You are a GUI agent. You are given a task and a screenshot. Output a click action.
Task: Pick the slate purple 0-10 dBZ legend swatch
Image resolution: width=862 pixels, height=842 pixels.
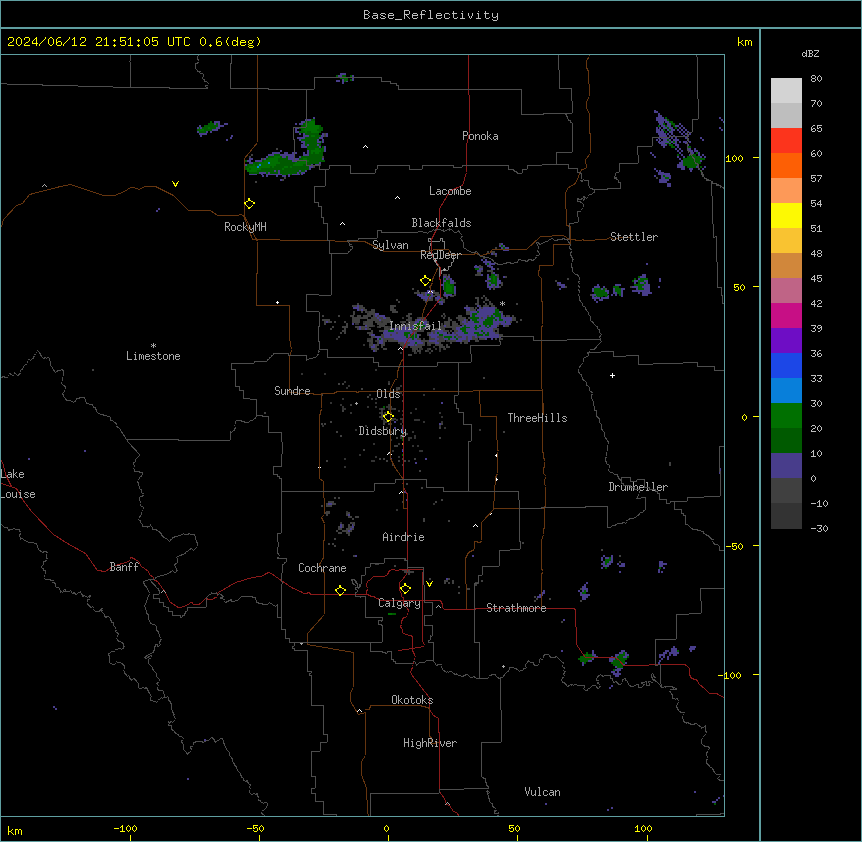click(786, 466)
